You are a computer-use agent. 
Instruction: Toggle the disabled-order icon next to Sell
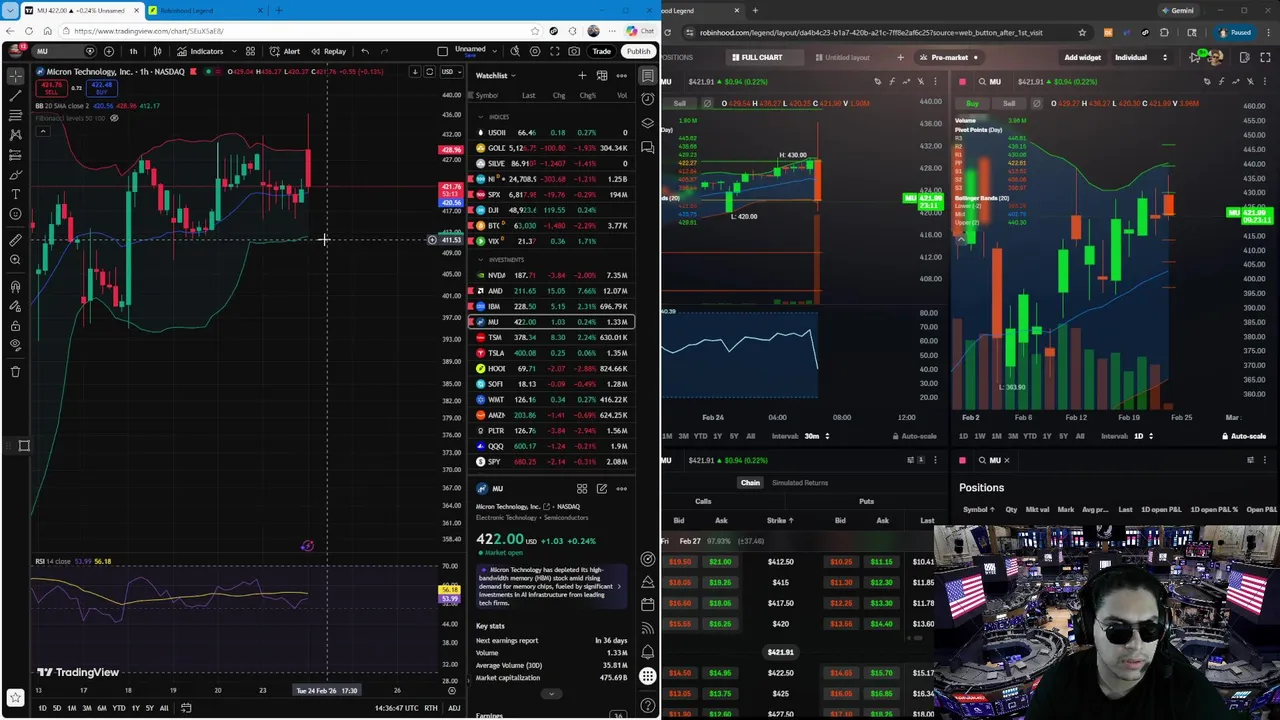(707, 103)
